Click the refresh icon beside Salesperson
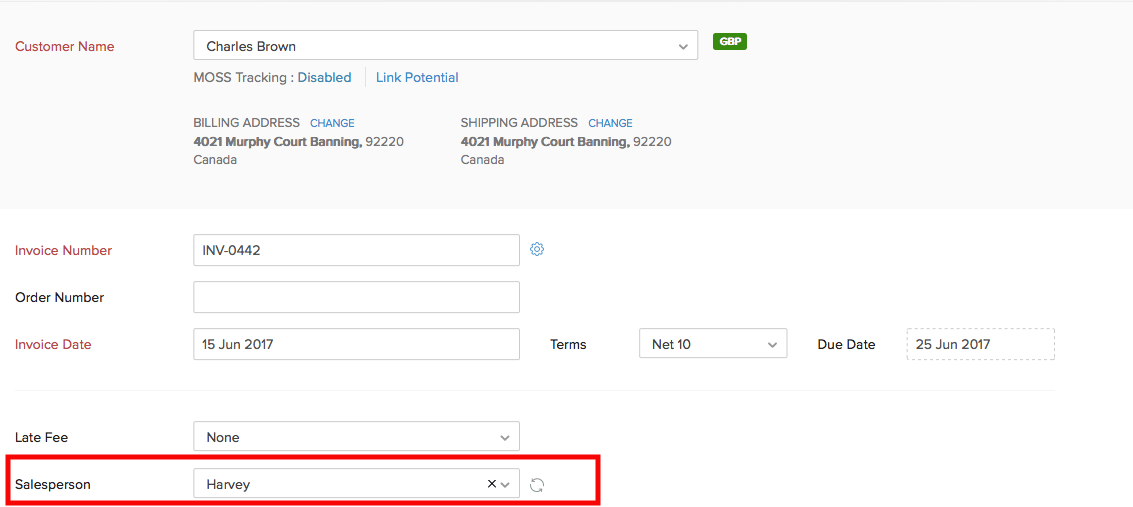 (x=537, y=485)
